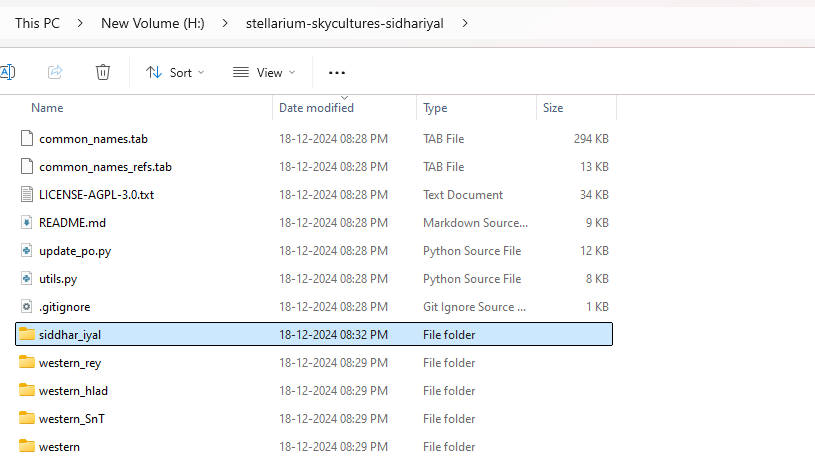Select the README.md file icon
The height and width of the screenshot is (465, 815).
27,223
